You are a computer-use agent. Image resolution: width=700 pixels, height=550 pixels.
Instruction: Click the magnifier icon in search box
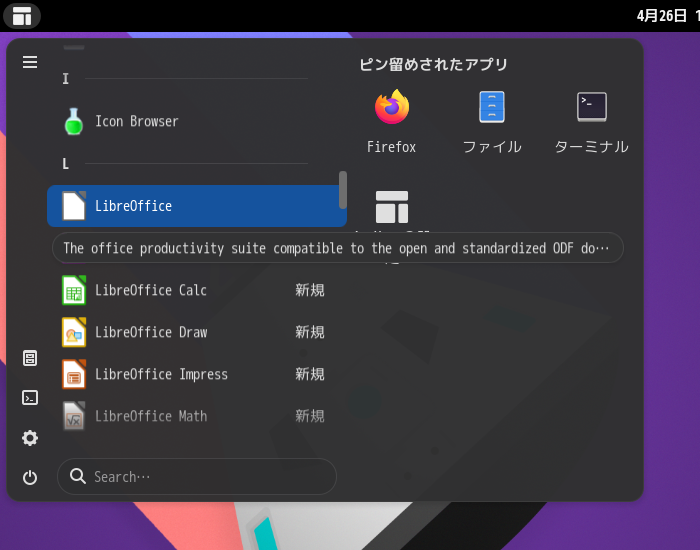pyautogui.click(x=78, y=476)
